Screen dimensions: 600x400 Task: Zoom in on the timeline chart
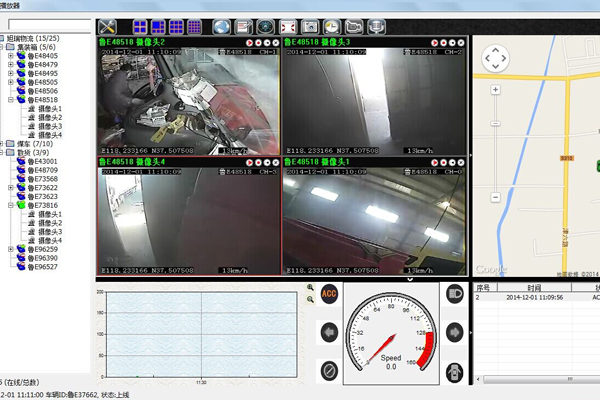tap(311, 288)
